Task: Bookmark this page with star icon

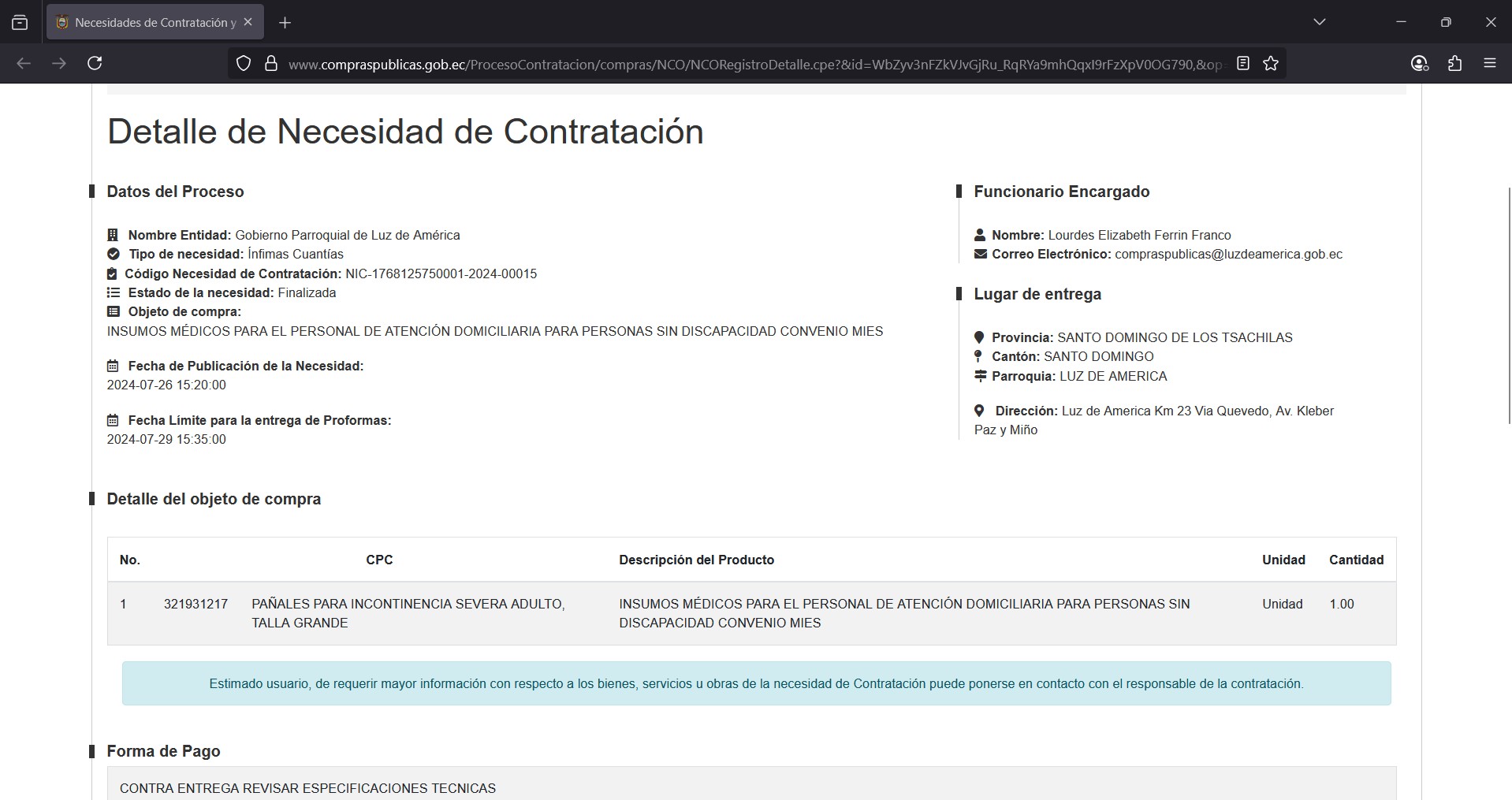Action: [x=1271, y=63]
